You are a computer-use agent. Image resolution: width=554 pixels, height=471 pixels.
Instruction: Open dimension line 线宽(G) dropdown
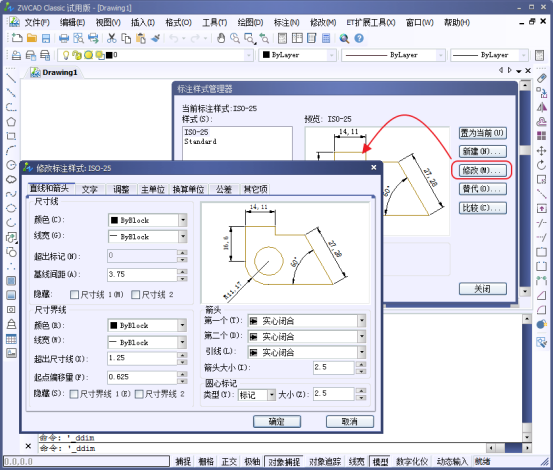tap(183, 236)
